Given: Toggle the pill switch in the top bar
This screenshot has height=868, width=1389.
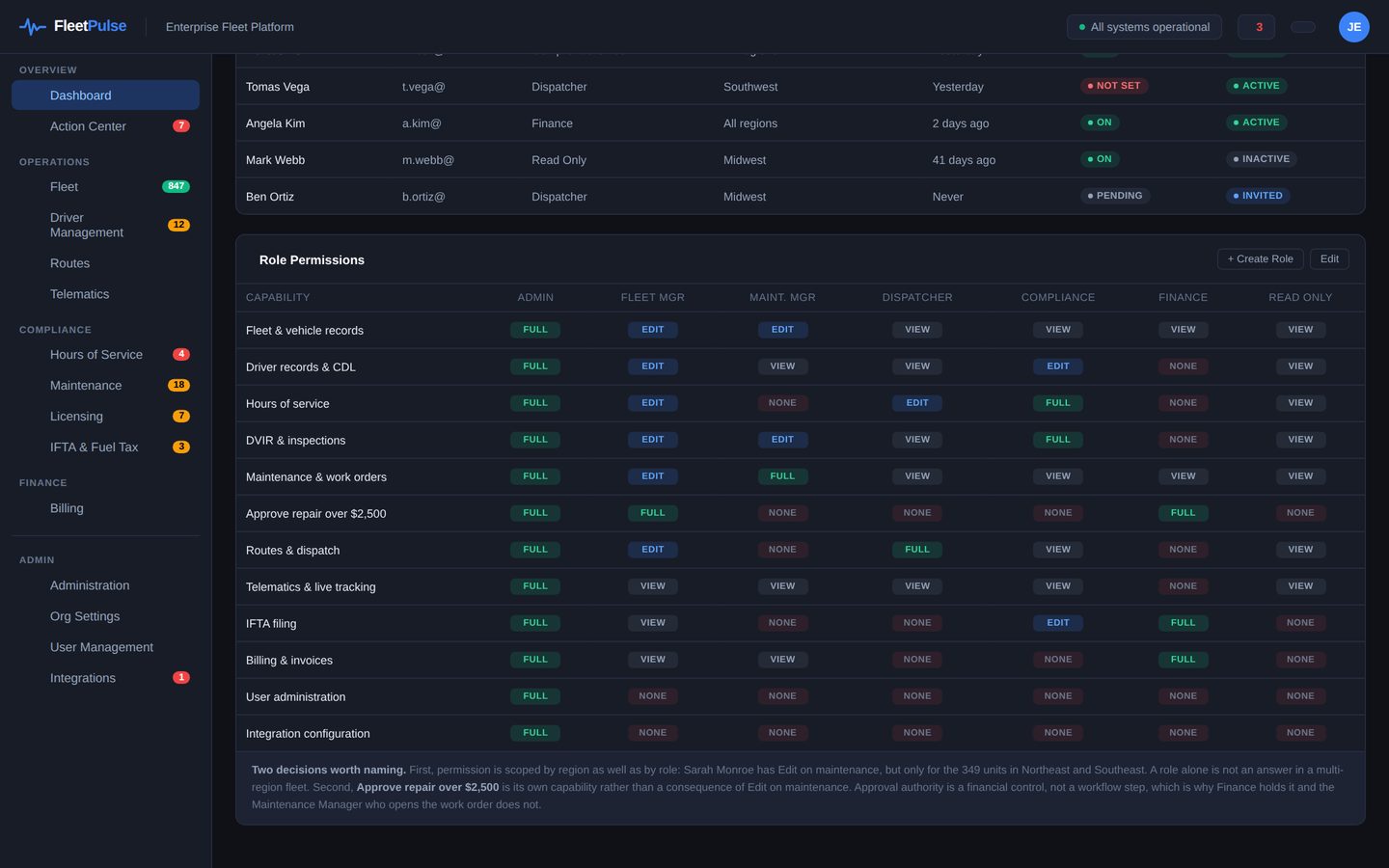Looking at the screenshot, I should click(1303, 27).
